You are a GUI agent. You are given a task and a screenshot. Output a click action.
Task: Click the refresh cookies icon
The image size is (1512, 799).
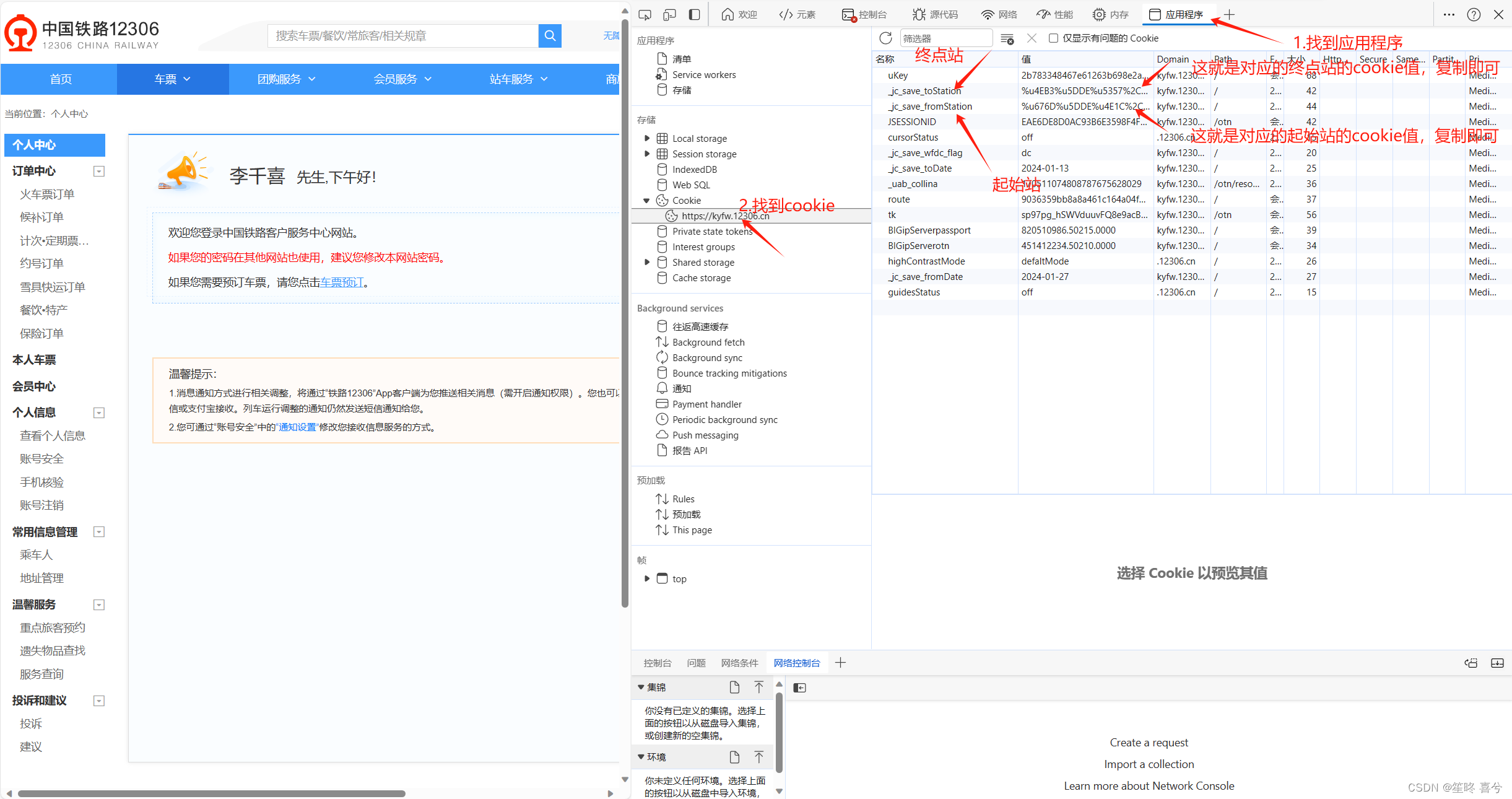coord(885,38)
